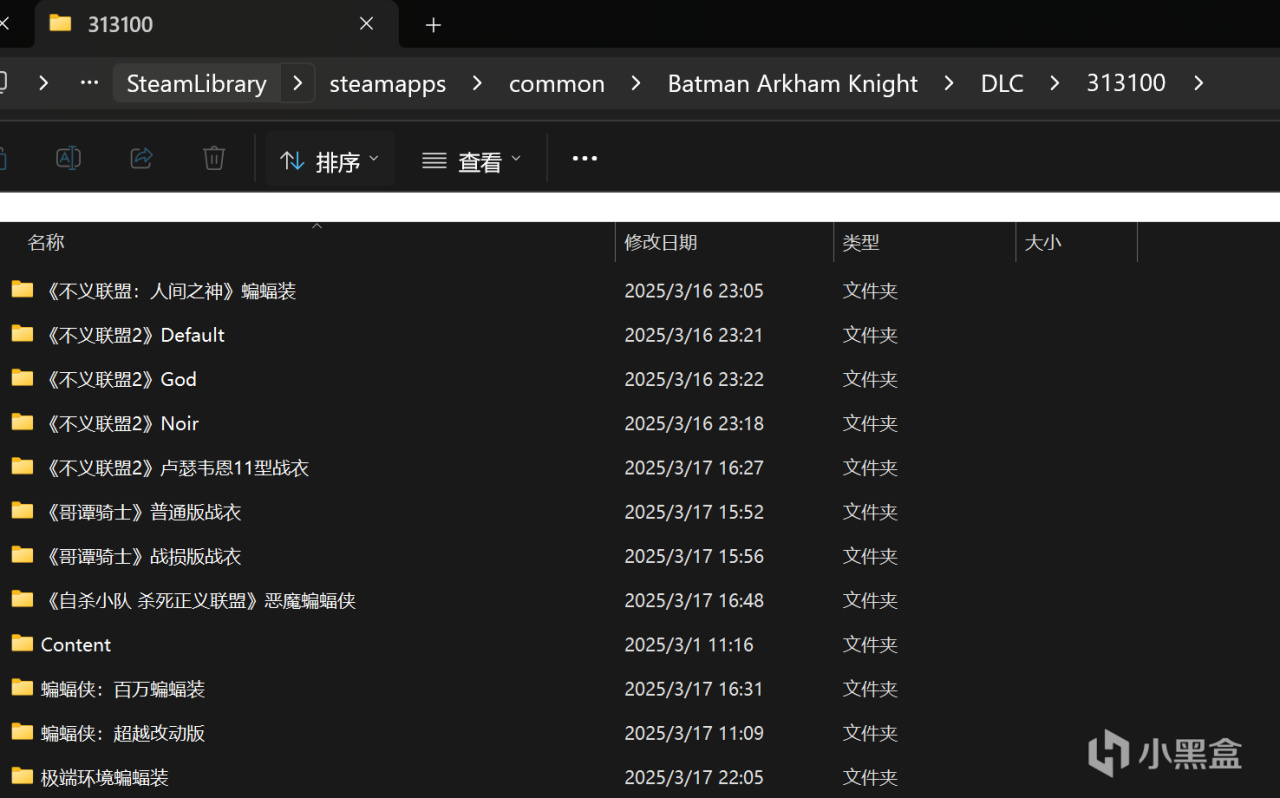Click the folder icon beside 蝙蝠侠：超越改动版
1280x798 pixels.
pos(22,732)
